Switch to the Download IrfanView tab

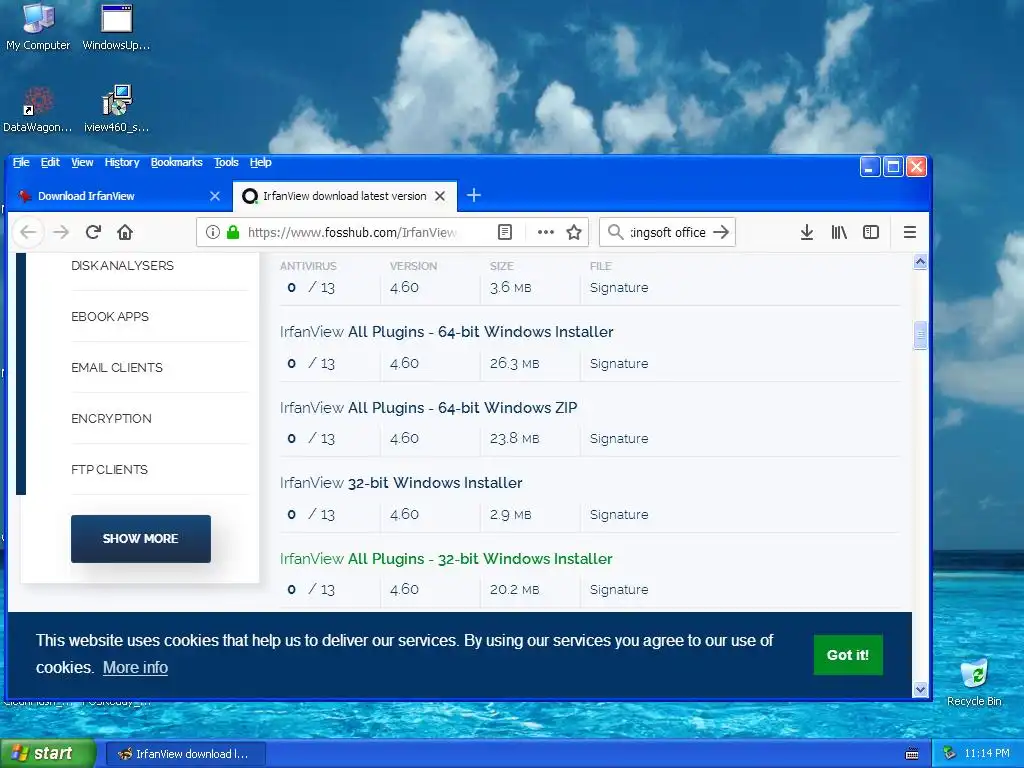click(119, 196)
